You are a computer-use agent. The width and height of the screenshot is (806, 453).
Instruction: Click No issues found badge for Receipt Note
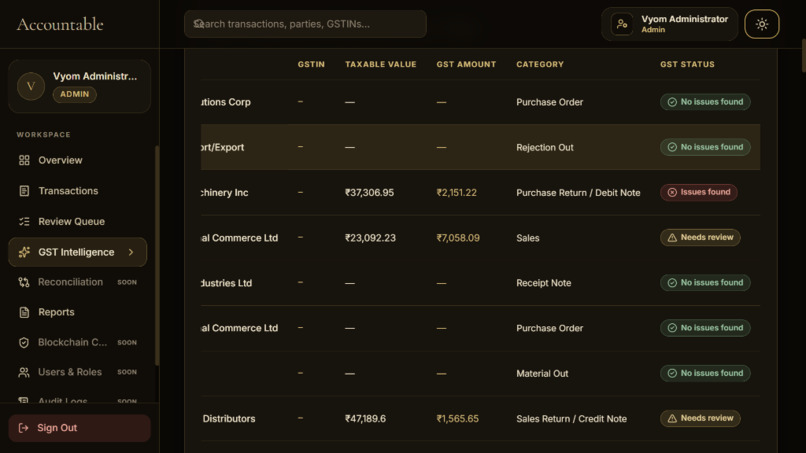[x=705, y=283]
